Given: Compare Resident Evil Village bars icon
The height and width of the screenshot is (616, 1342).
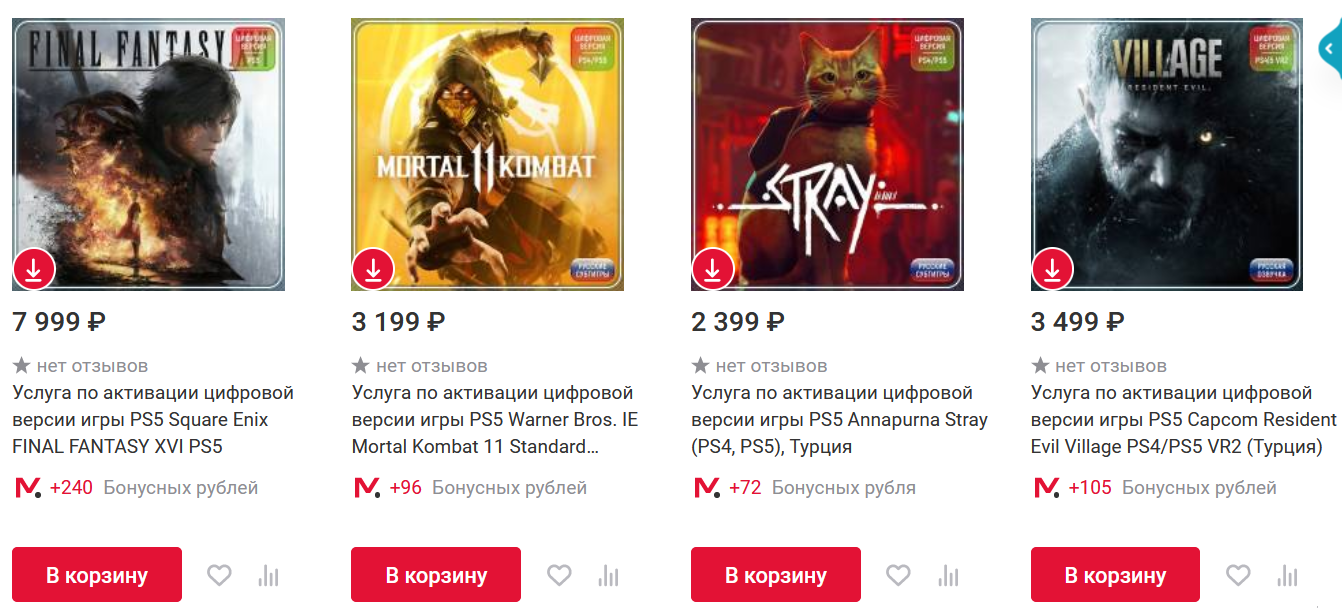Looking at the screenshot, I should click(x=1287, y=575).
